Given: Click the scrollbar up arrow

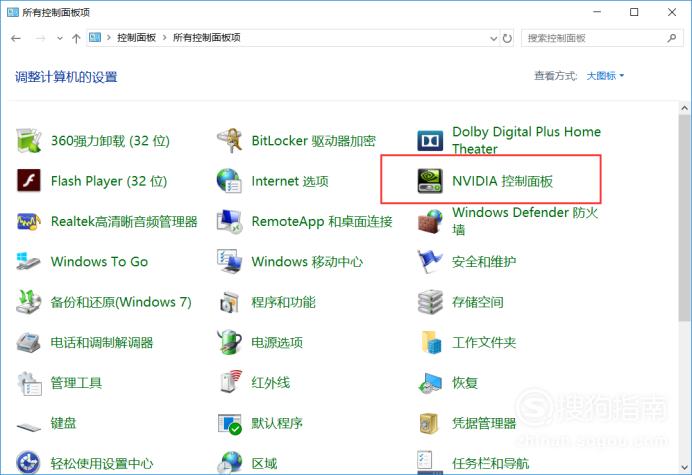Looking at the screenshot, I should [684, 108].
